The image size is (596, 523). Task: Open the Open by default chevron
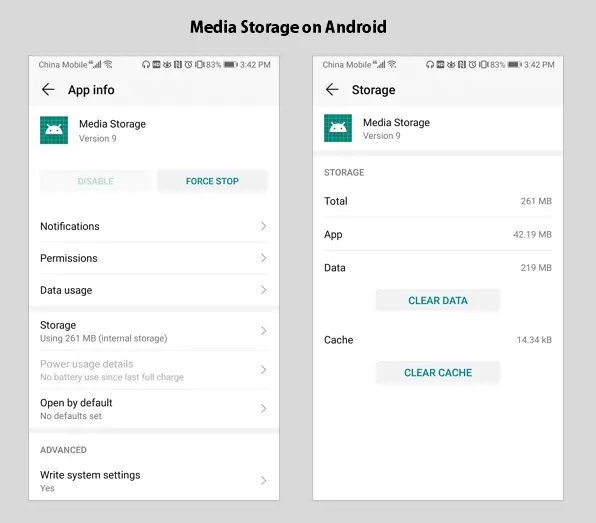263,409
